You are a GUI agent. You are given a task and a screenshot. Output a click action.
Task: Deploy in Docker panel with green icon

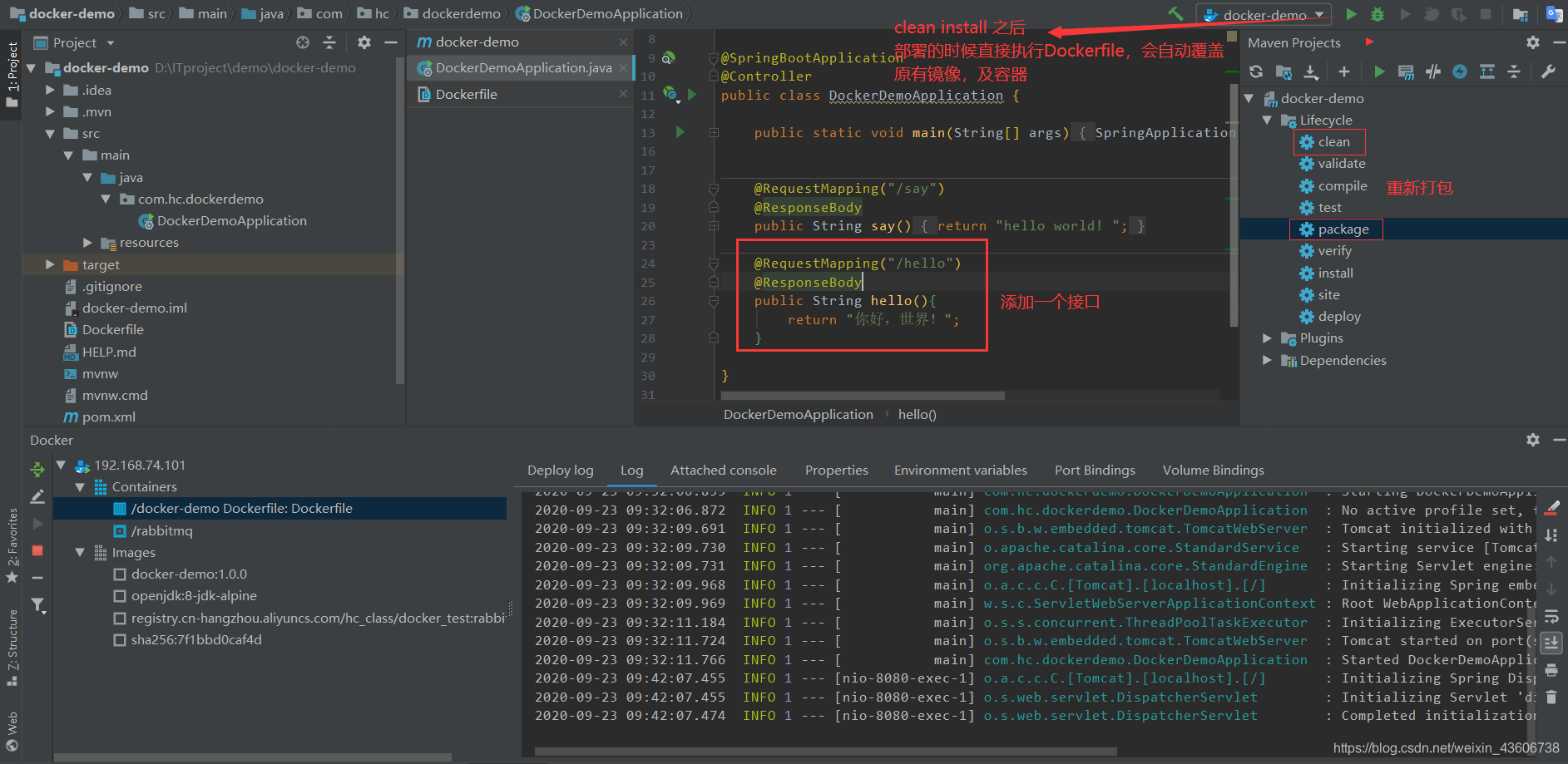tap(37, 470)
